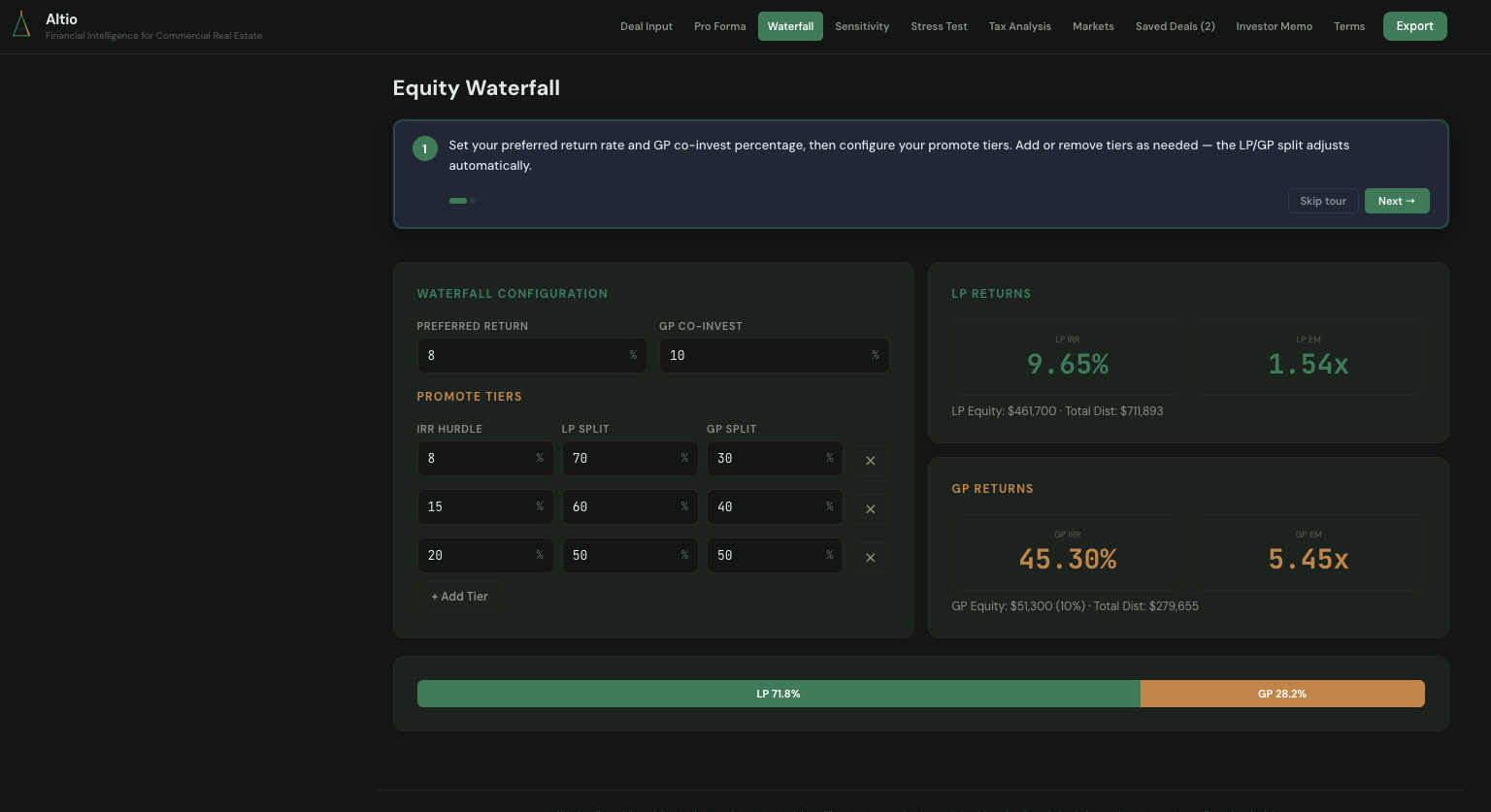Edit the GP split value 40
1491x812 pixels.
pos(775,507)
